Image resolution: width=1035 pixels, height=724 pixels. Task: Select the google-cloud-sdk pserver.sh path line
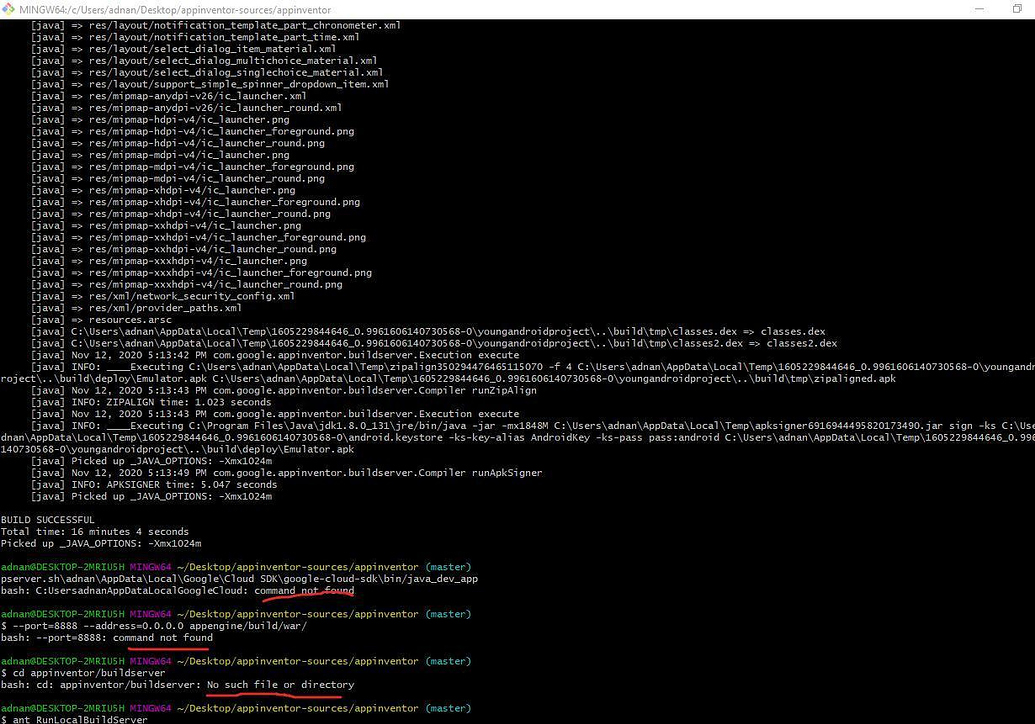pyautogui.click(x=240, y=578)
